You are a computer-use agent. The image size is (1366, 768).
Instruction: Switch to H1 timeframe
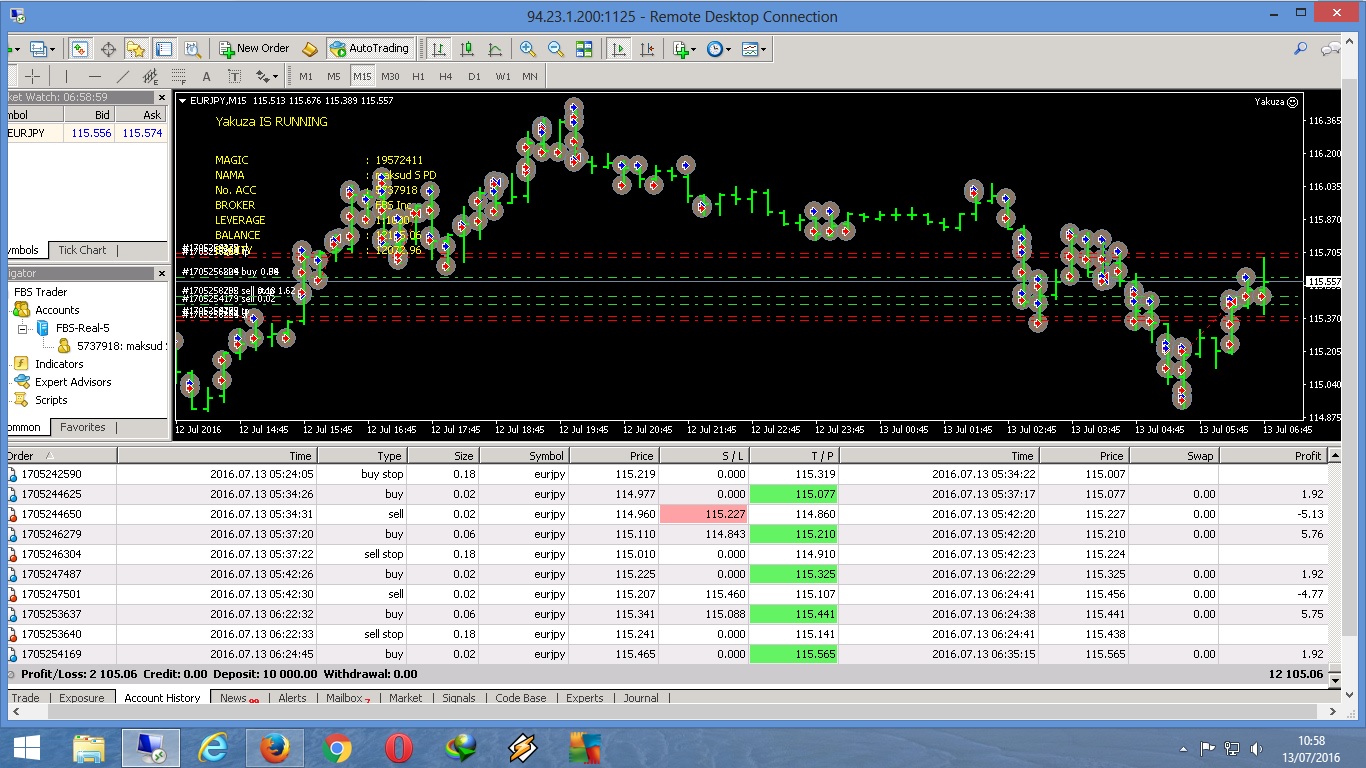click(x=418, y=76)
